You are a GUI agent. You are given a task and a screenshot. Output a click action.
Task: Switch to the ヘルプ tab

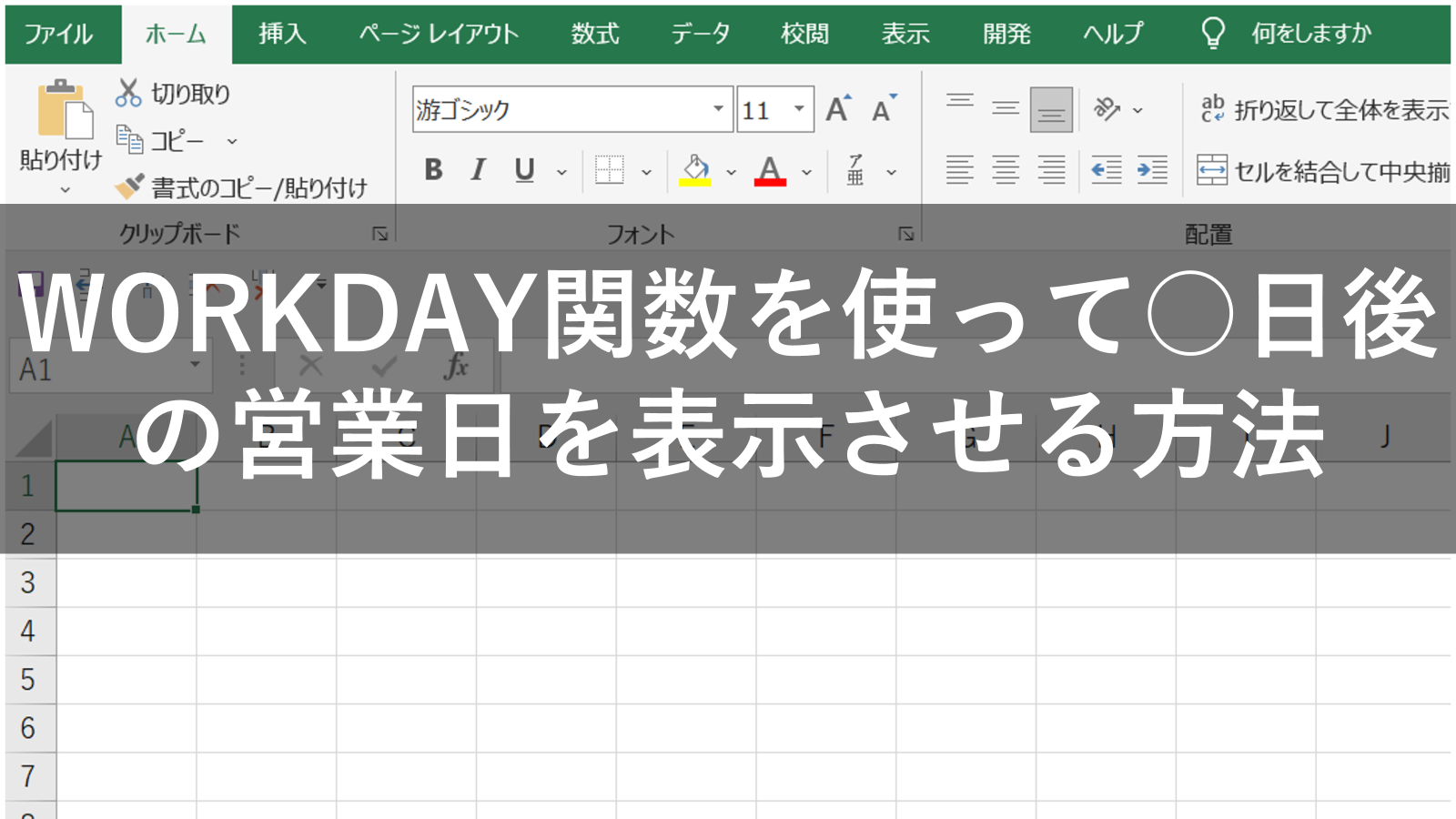pyautogui.click(x=1113, y=35)
